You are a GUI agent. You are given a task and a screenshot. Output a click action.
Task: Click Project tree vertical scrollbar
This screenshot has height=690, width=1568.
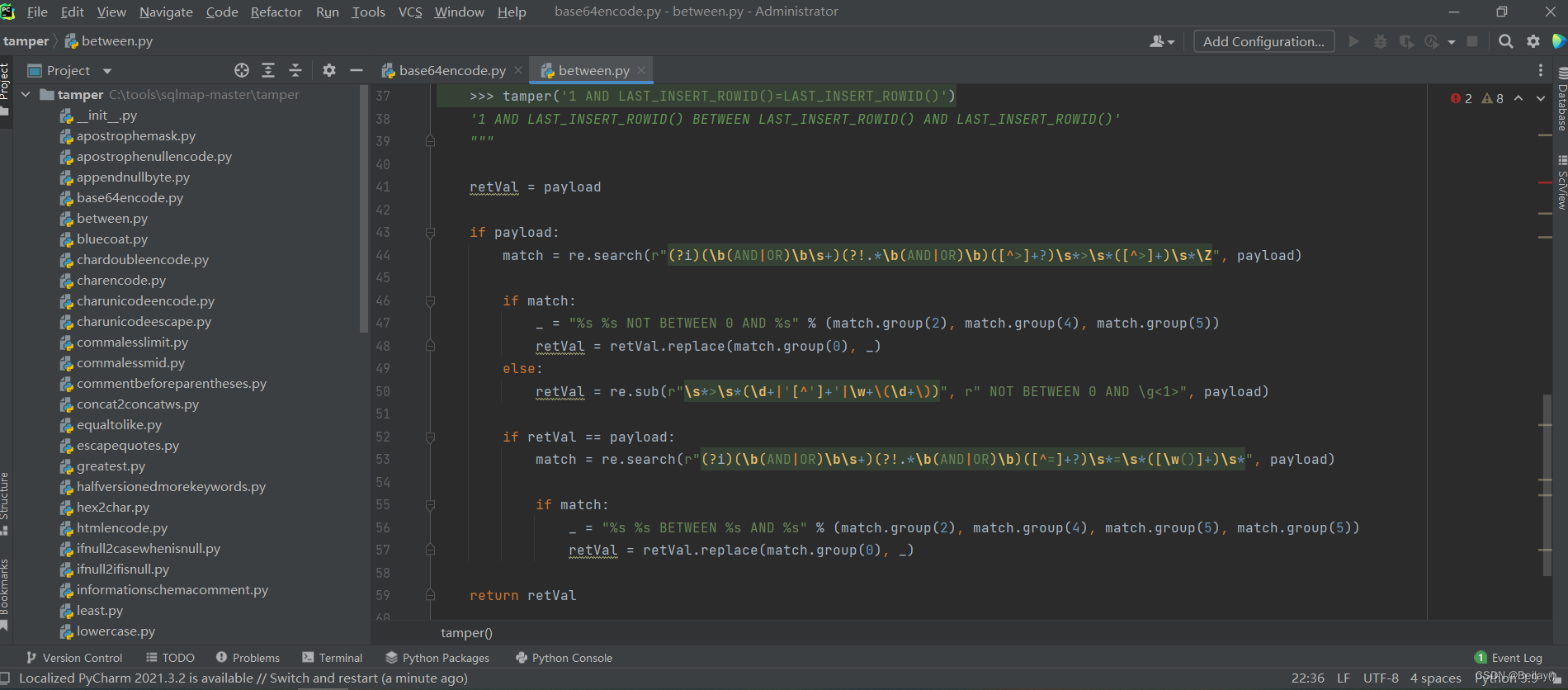(x=364, y=208)
